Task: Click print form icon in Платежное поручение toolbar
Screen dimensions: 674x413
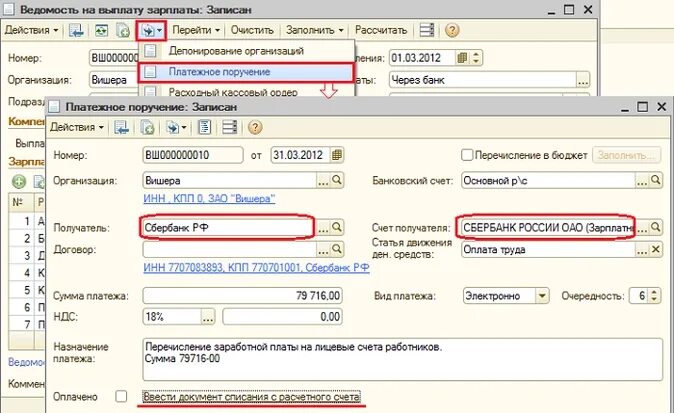Action: point(204,127)
